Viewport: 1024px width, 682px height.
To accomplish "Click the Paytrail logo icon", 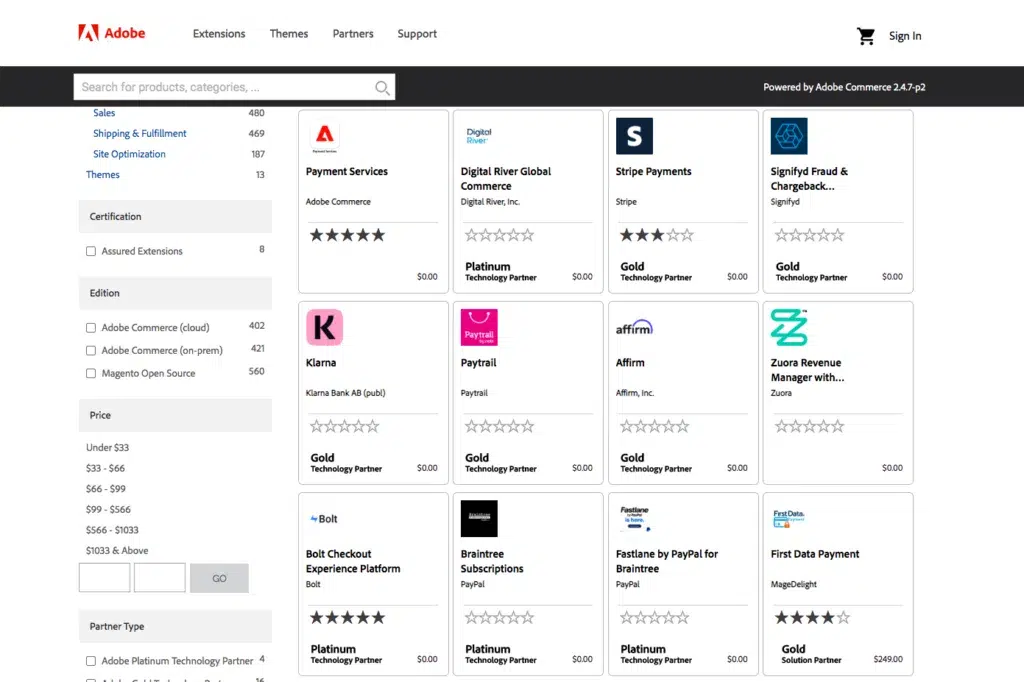I will pos(479,327).
